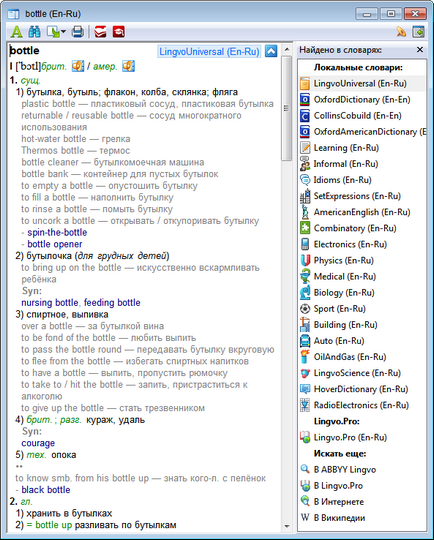434x540 pixels.
Task: Select OxfordAmericanDictionary in the list
Action: pyautogui.click(x=363, y=132)
